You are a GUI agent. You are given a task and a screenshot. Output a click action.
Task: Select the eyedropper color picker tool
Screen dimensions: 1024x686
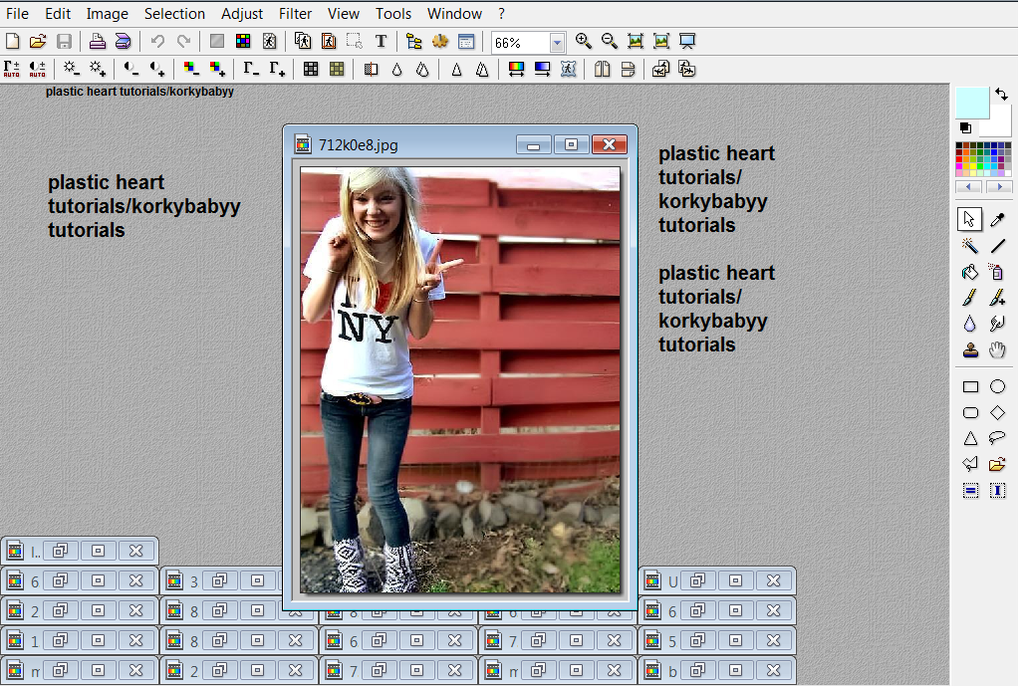pos(997,220)
